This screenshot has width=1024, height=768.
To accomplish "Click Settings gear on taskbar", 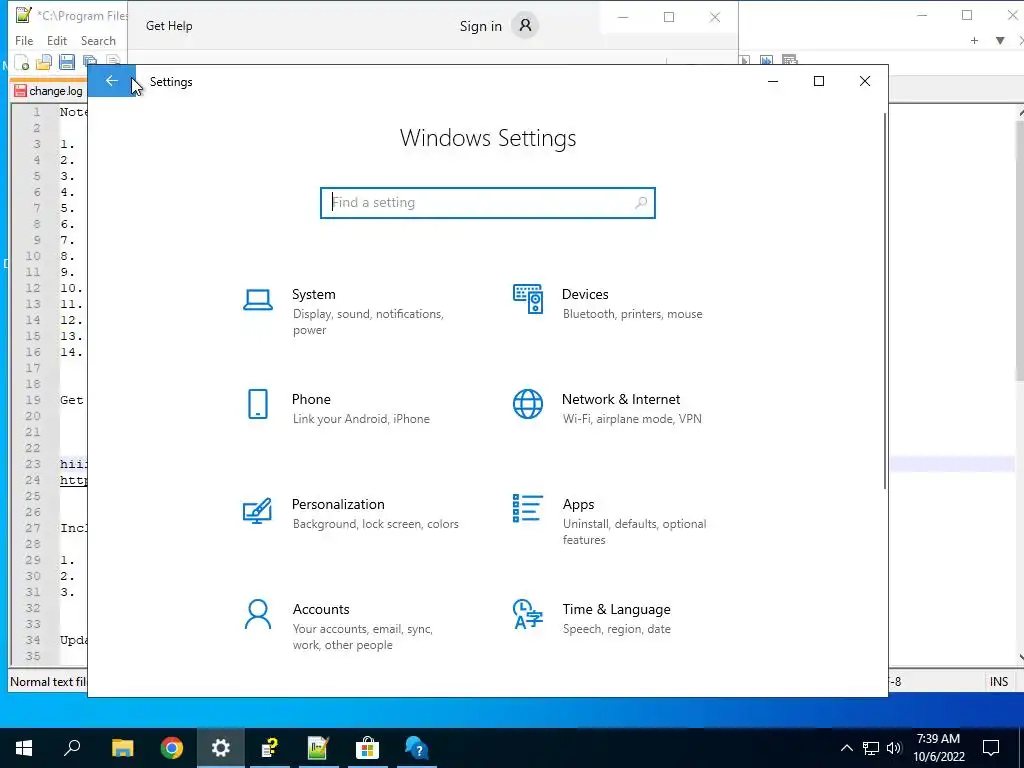I will click(x=221, y=748).
